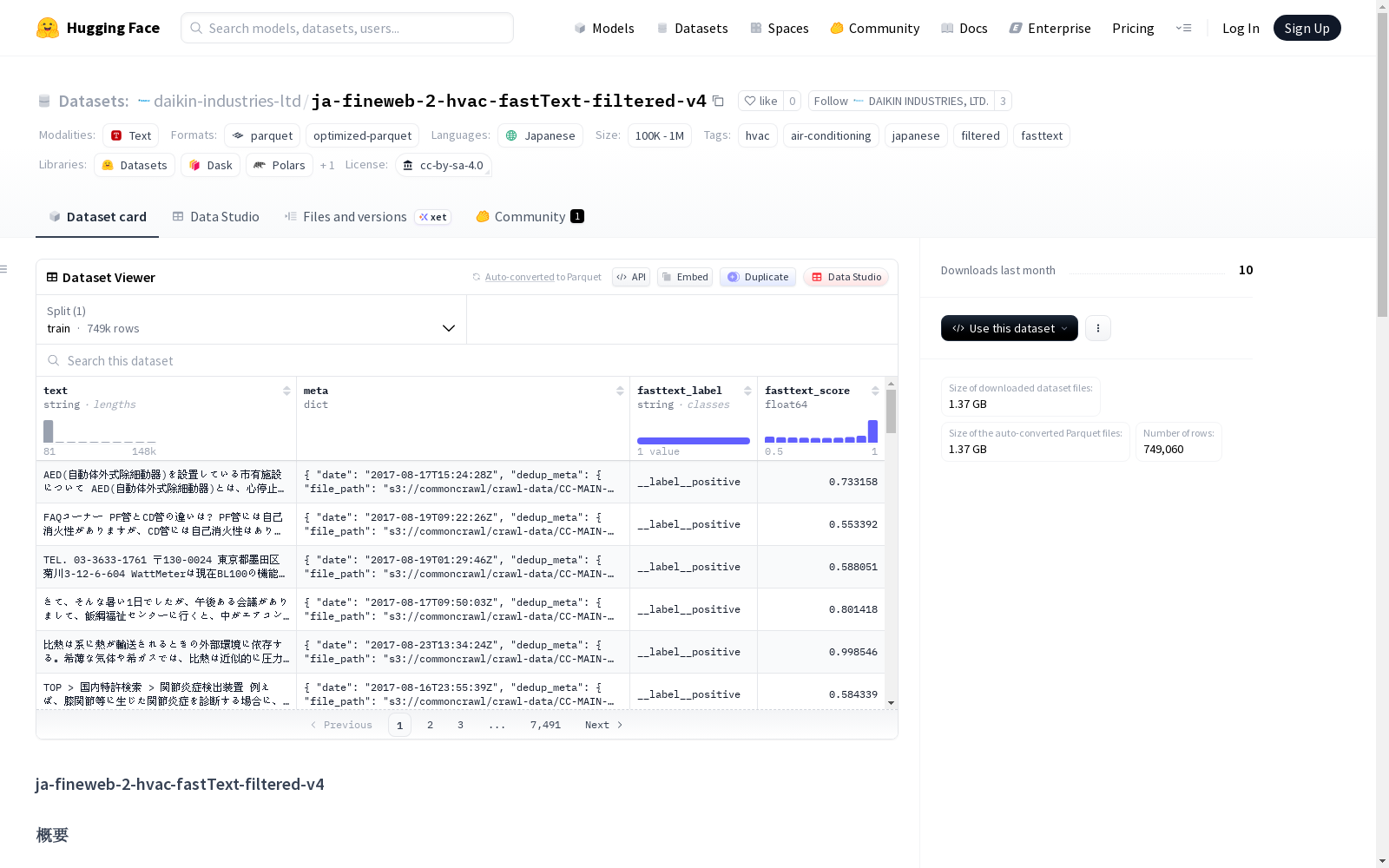Viewport: 1389px width, 868px height.
Task: Select the air-conditioning tag
Action: pyautogui.click(x=831, y=135)
